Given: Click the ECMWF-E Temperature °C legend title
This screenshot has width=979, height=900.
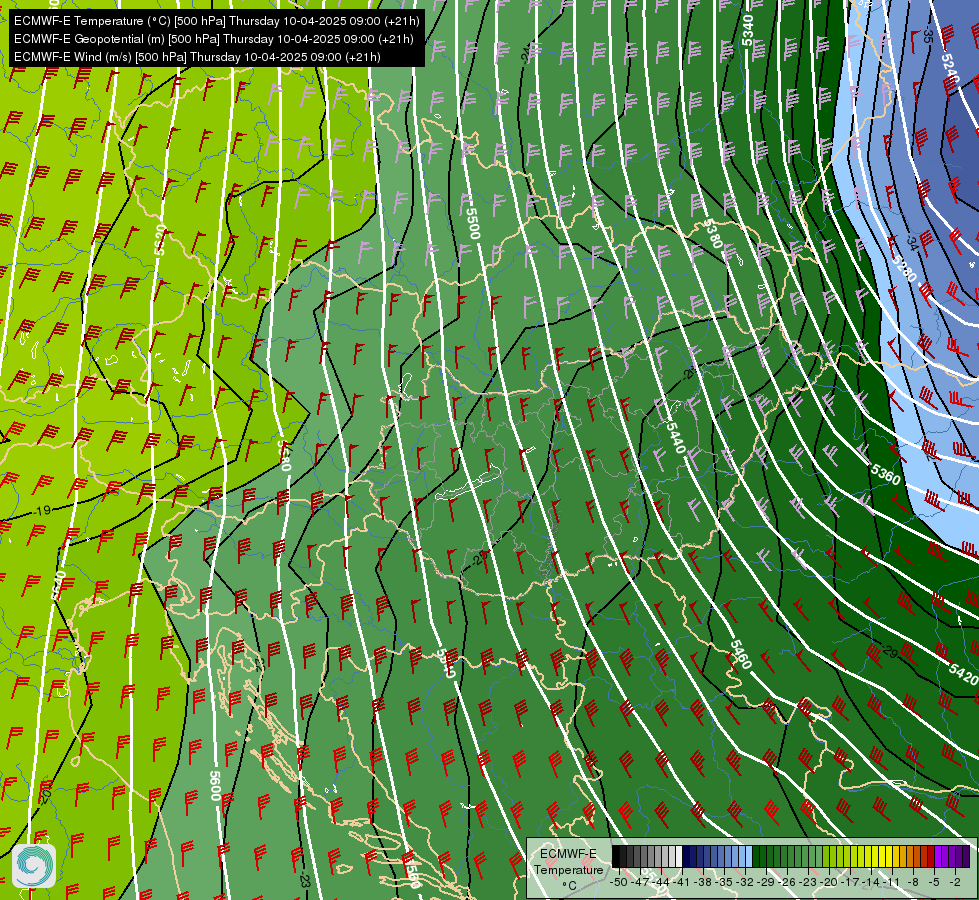Looking at the screenshot, I should (568, 869).
